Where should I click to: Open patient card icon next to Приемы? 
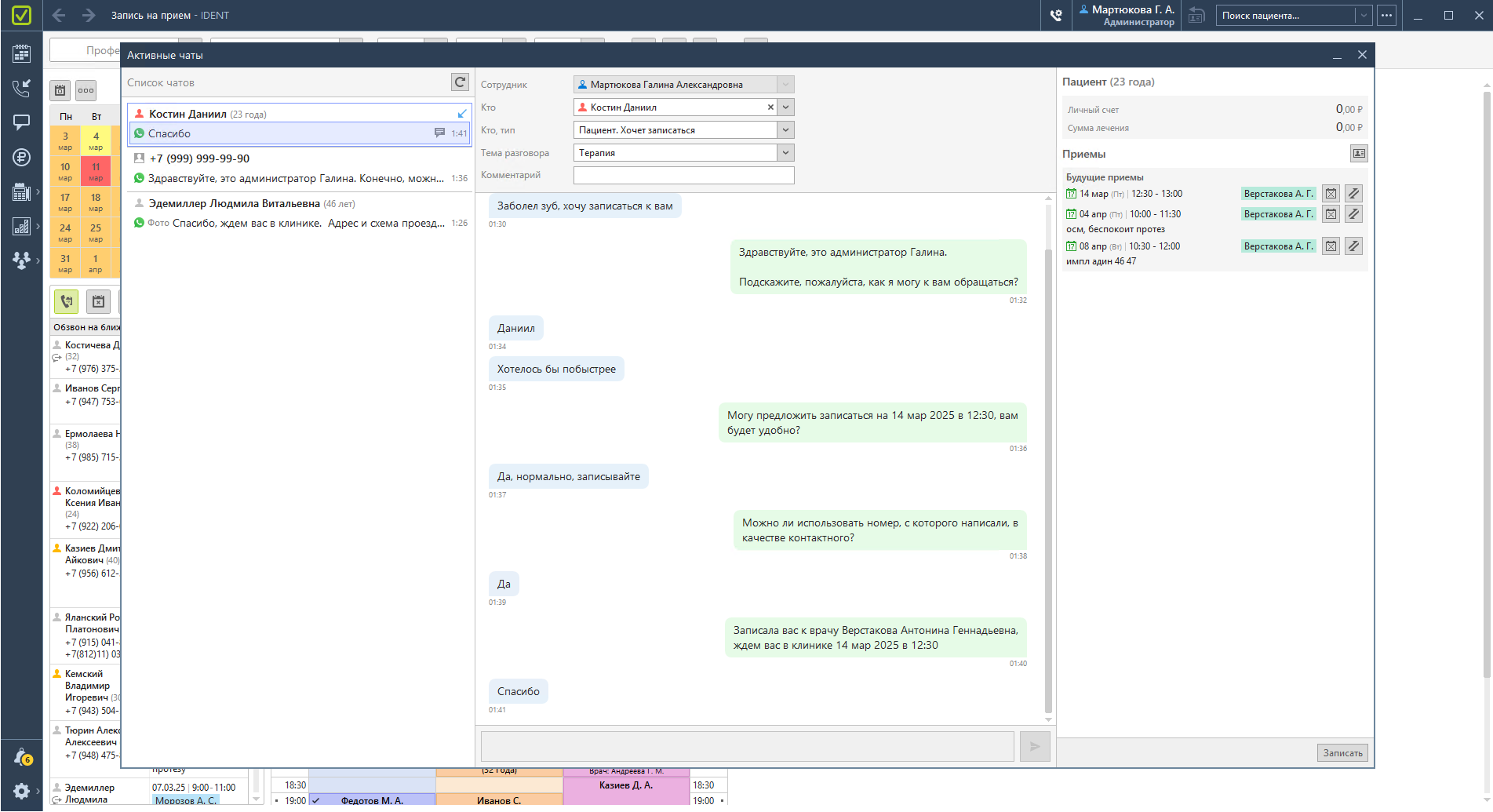click(1359, 154)
